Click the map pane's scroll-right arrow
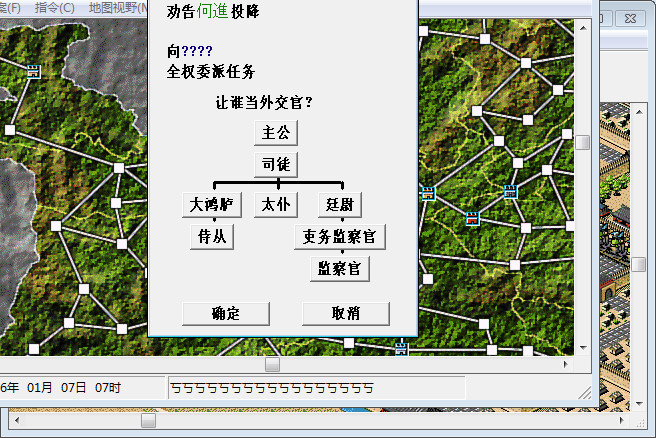 pos(566,364)
